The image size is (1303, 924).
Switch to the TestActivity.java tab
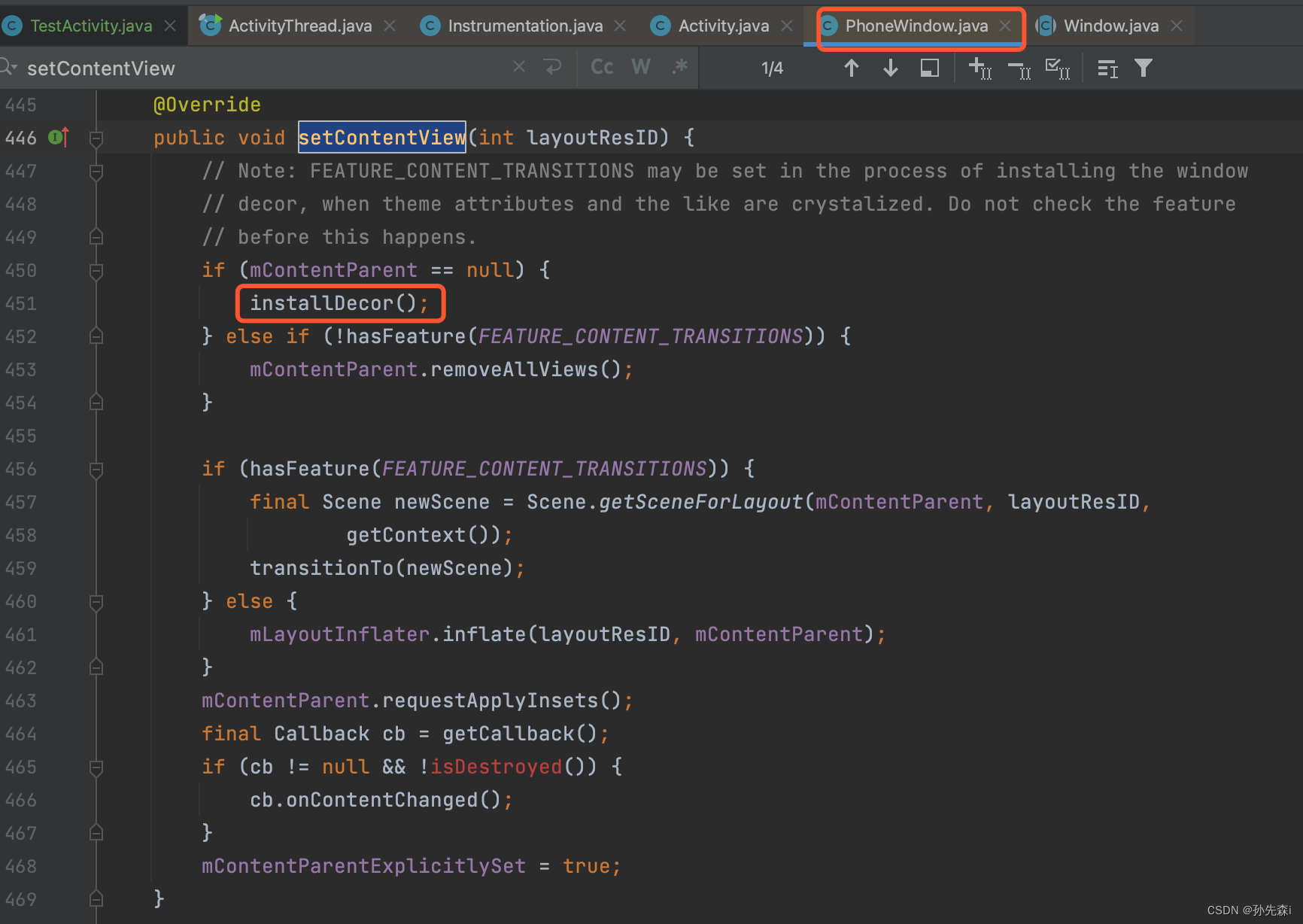[x=90, y=26]
